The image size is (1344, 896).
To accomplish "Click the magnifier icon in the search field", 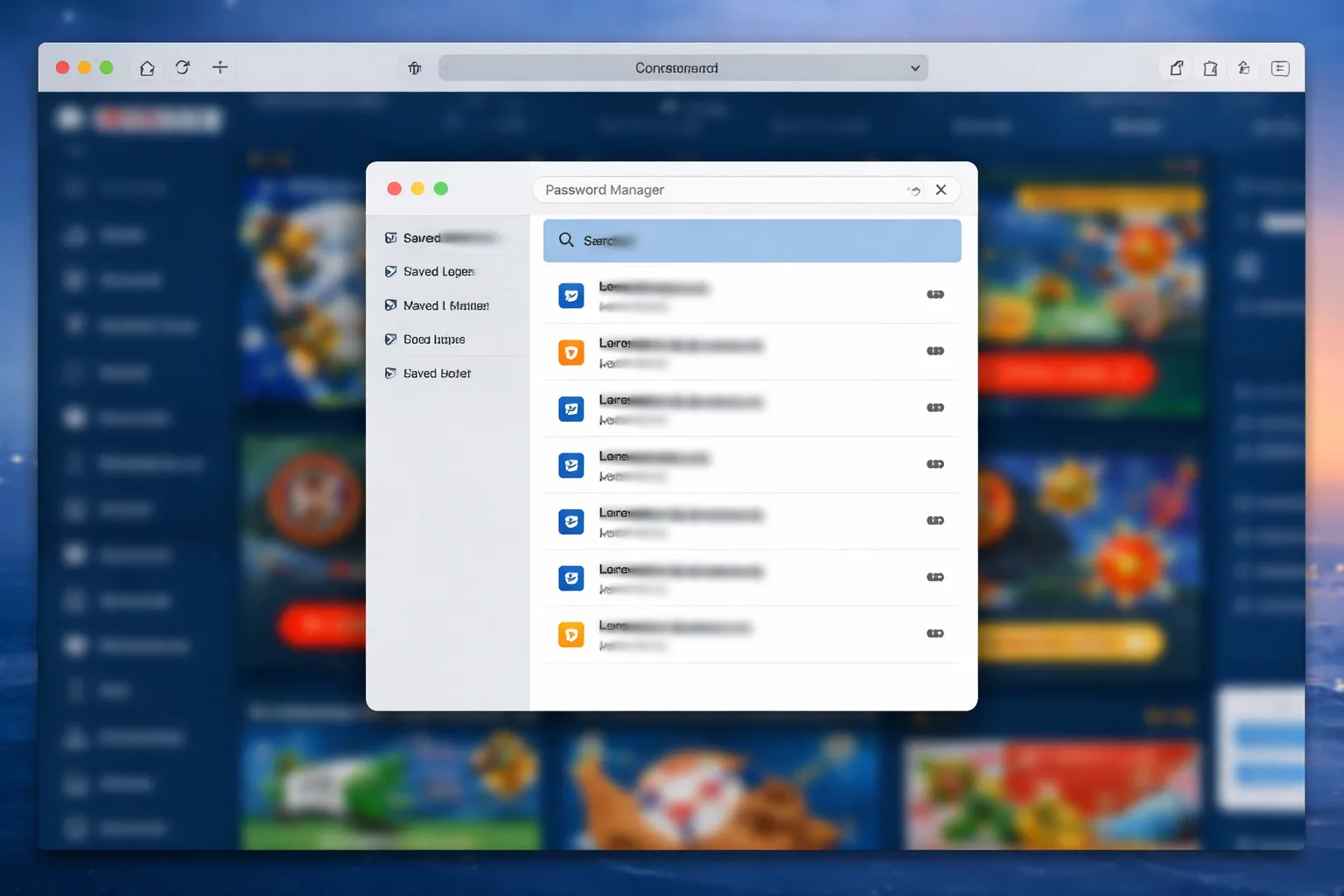I will pos(566,240).
